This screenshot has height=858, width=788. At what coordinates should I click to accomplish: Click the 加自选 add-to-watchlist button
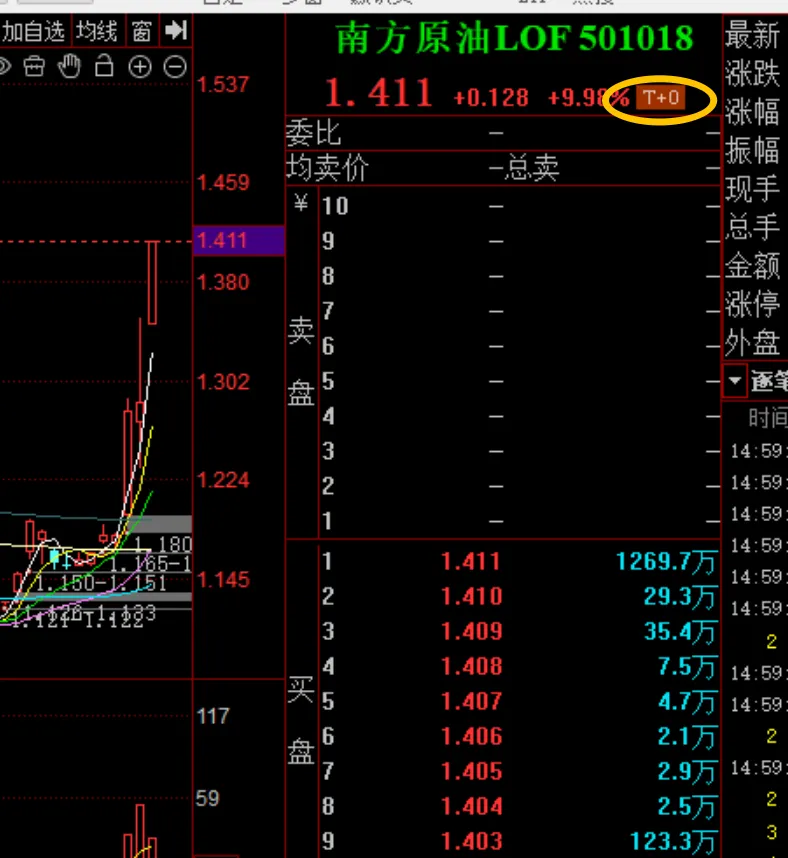[34, 31]
